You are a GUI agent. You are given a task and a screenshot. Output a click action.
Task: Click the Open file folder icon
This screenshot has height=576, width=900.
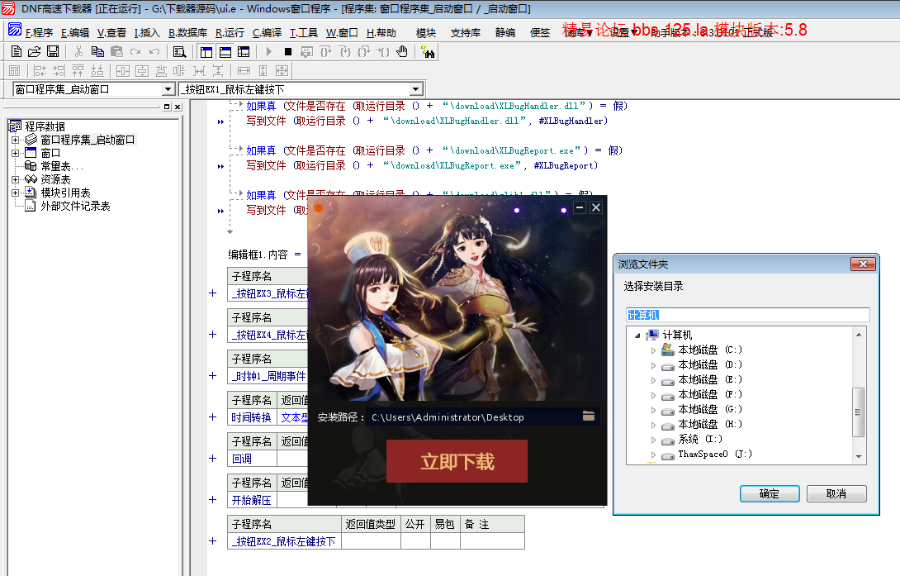tap(34, 52)
